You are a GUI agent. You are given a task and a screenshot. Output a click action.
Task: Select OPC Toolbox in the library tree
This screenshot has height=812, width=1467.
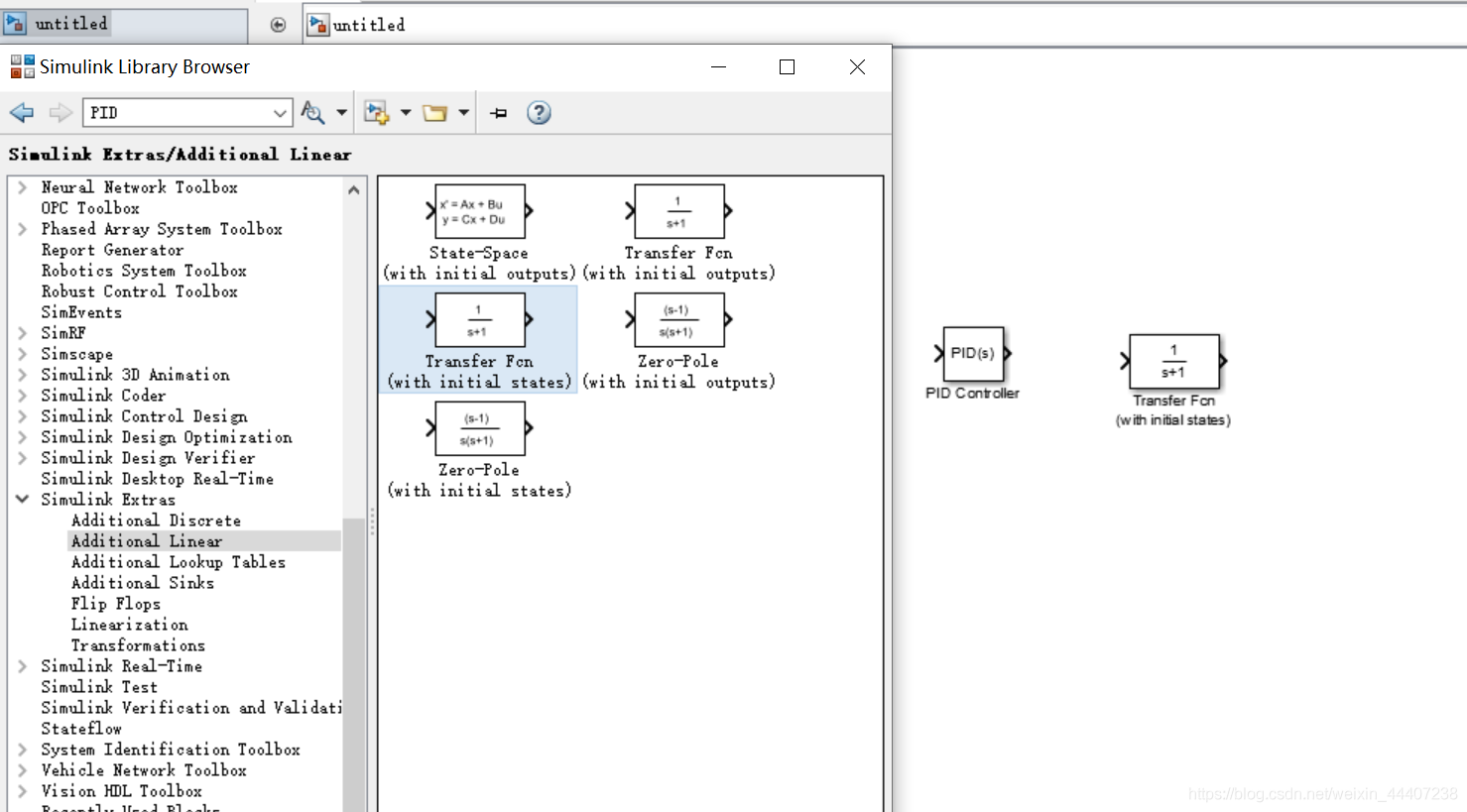coord(90,208)
